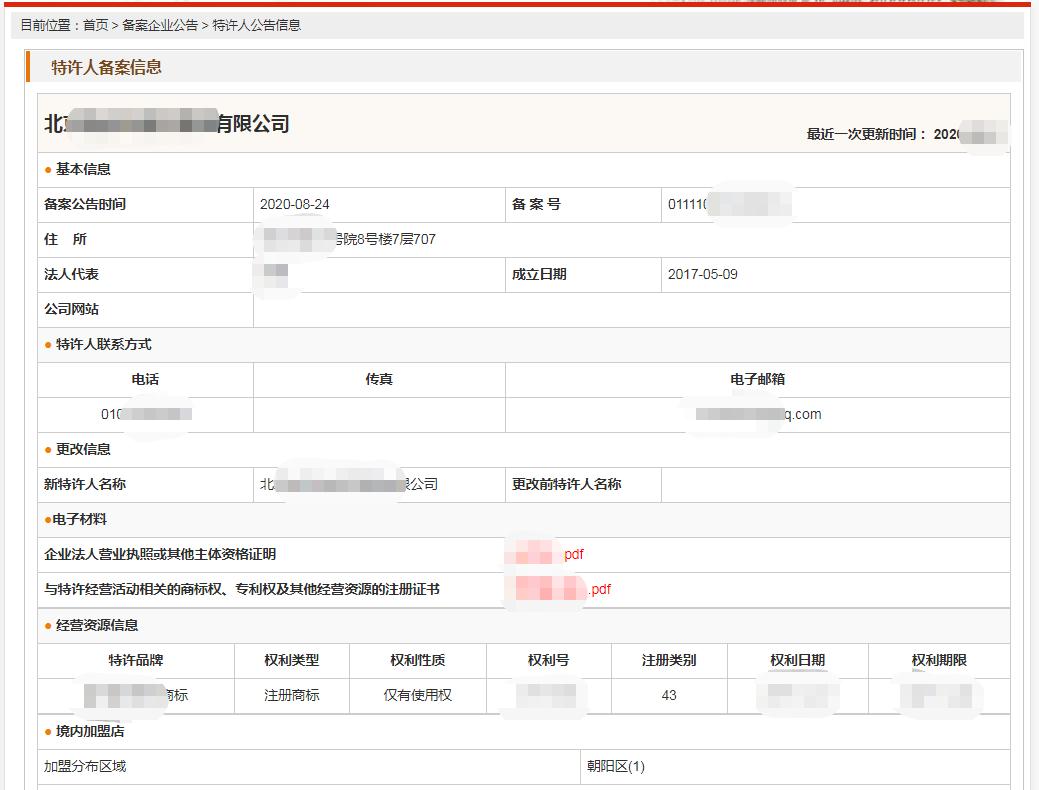Click the 首页 breadcrumb link
Screen dimensions: 1039x790
[95, 25]
